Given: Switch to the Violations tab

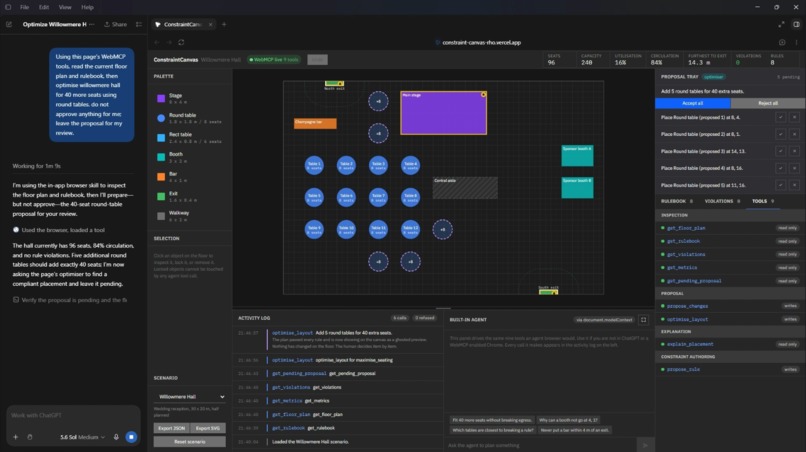Looking at the screenshot, I should (722, 201).
